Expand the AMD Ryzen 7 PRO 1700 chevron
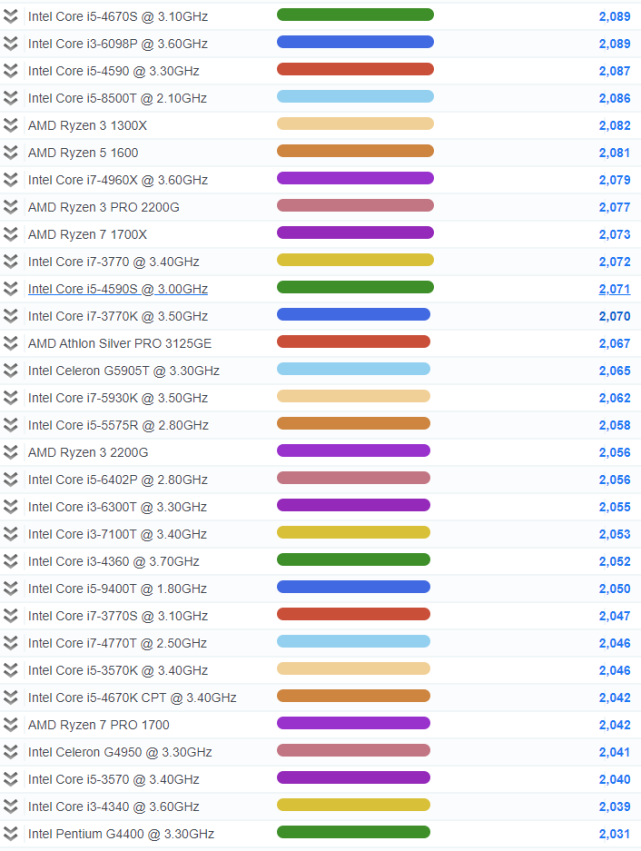This screenshot has width=641, height=851. click(x=10, y=725)
